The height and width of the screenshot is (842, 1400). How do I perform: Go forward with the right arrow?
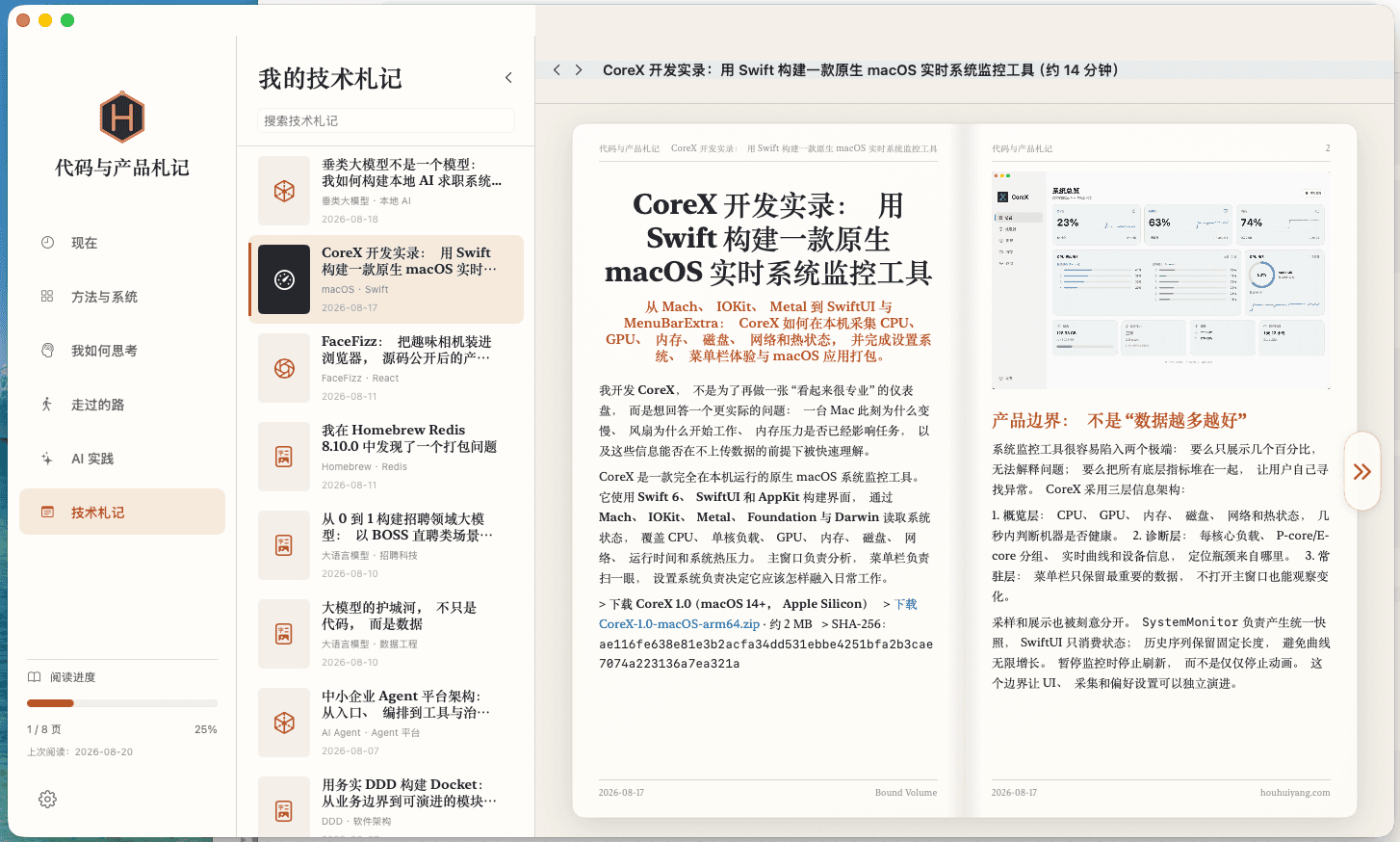pyautogui.click(x=579, y=70)
